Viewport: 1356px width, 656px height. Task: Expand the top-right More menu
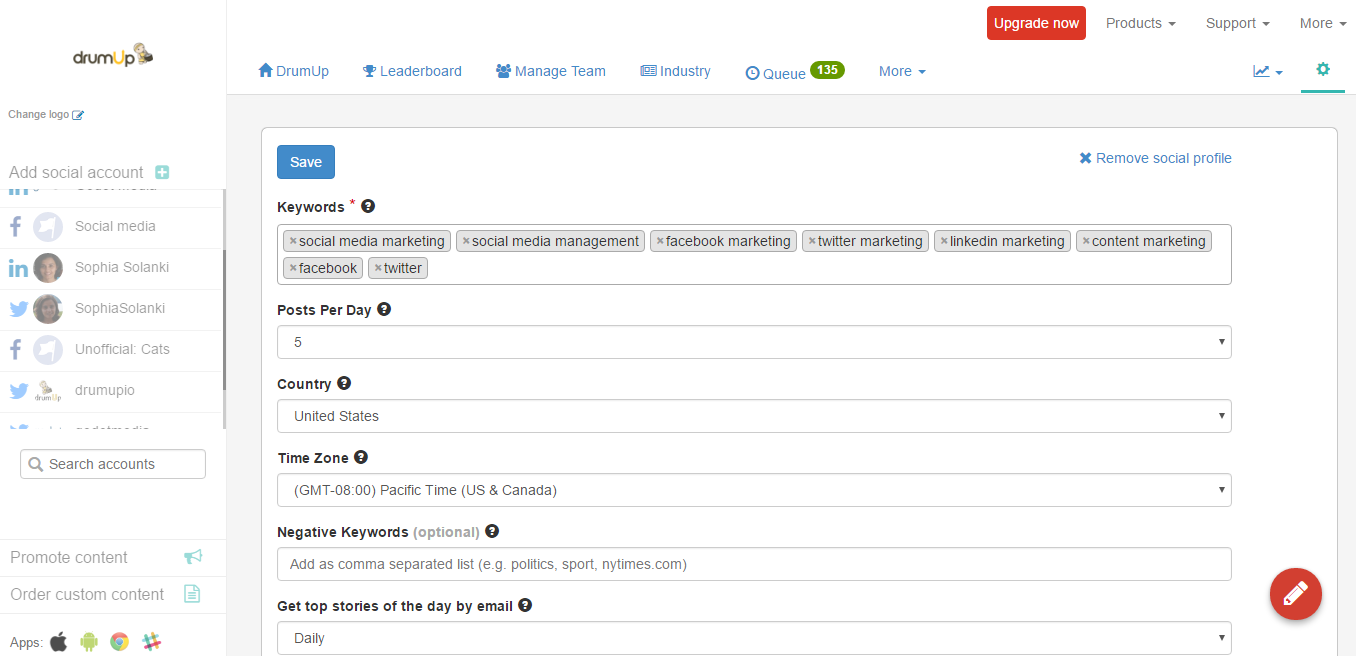click(x=1323, y=23)
